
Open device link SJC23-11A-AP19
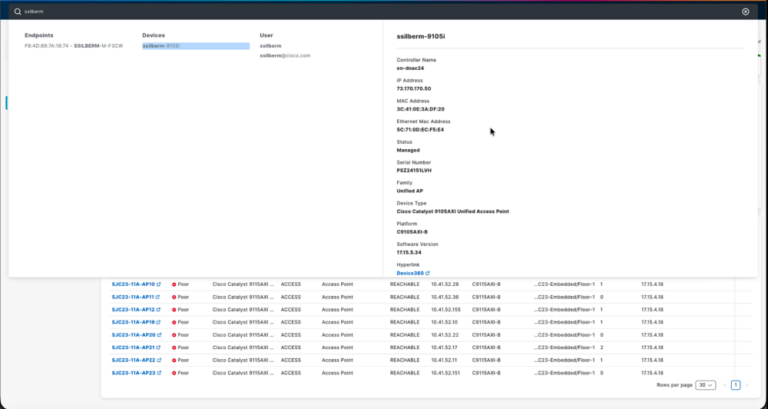133,322
